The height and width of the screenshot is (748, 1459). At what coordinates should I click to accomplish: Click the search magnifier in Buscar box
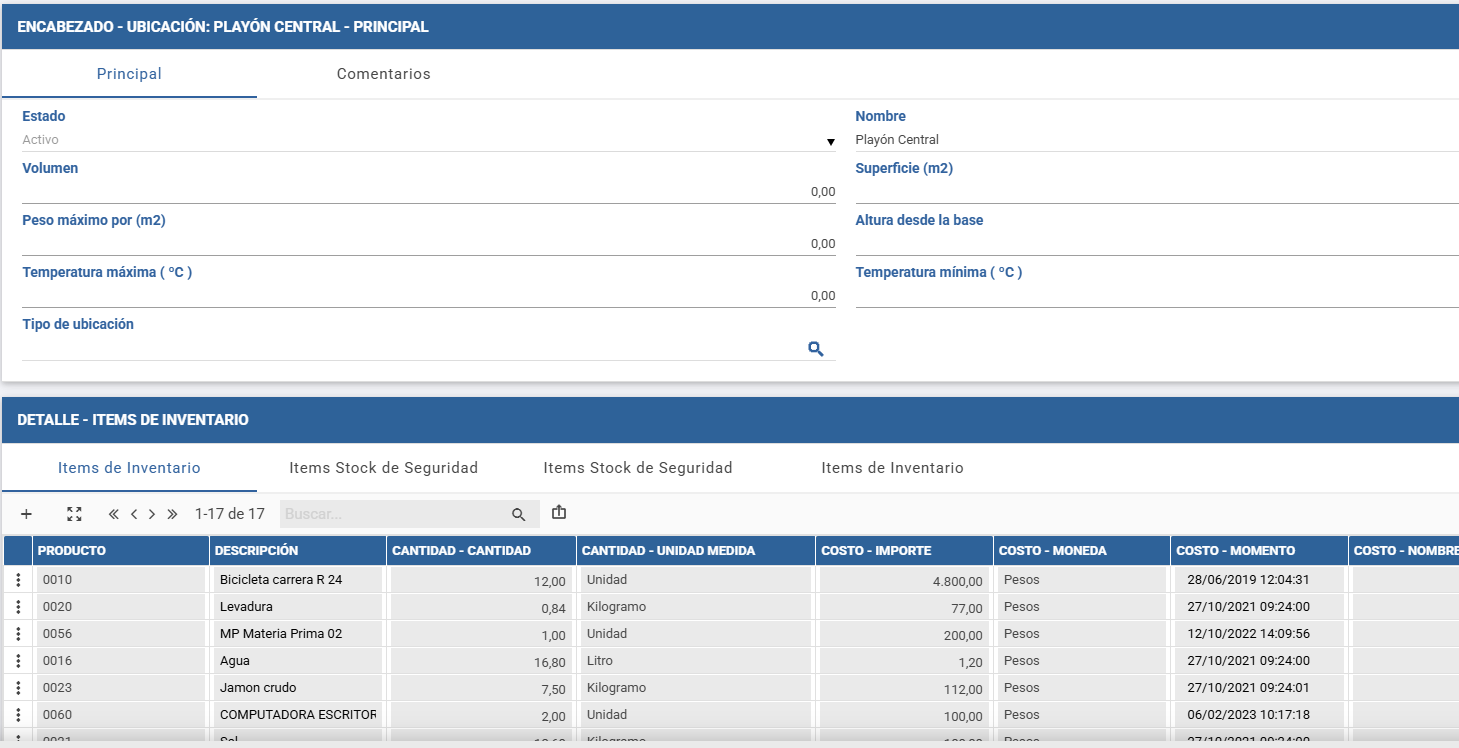coord(518,514)
